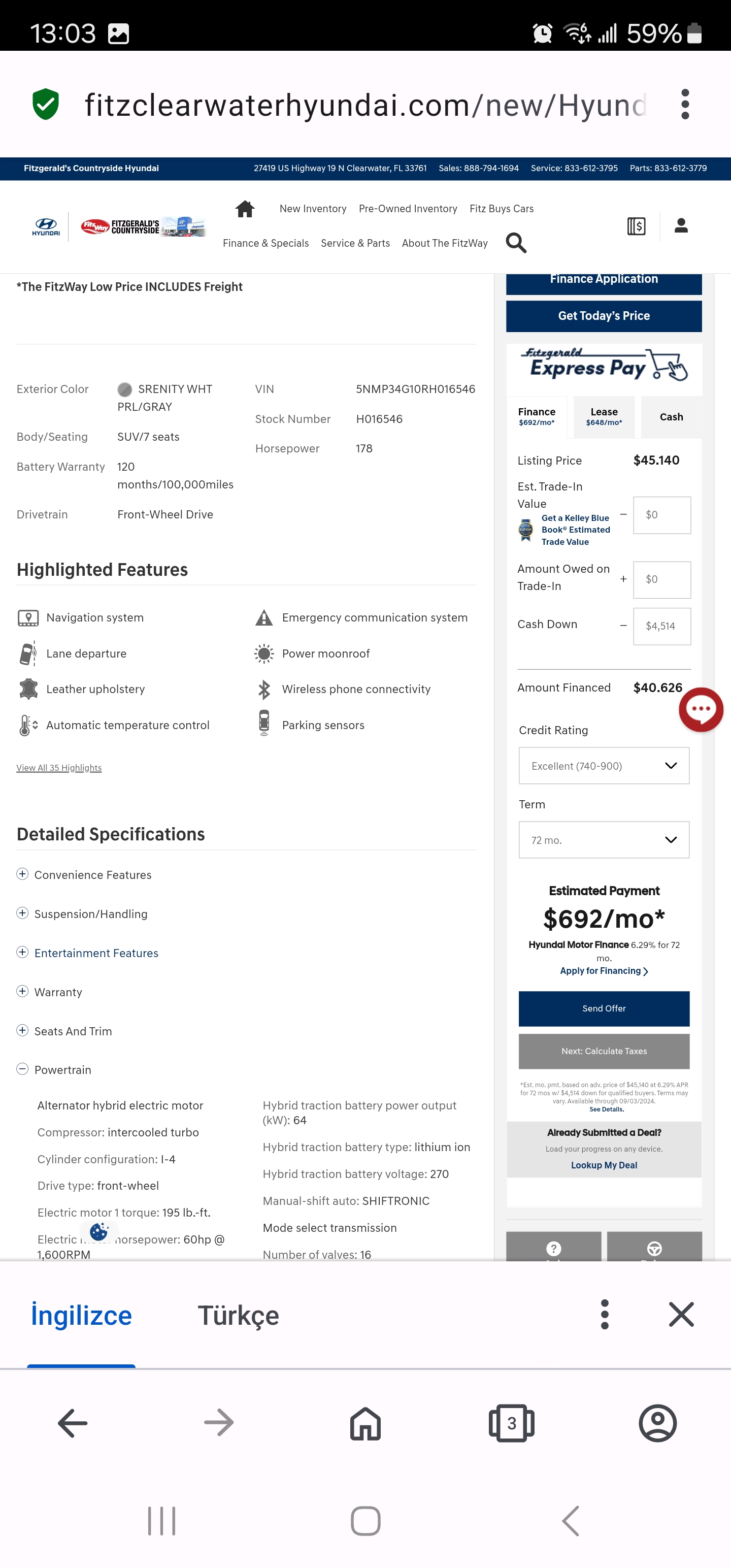
Task: Click Get Today's Price button
Action: coord(604,316)
